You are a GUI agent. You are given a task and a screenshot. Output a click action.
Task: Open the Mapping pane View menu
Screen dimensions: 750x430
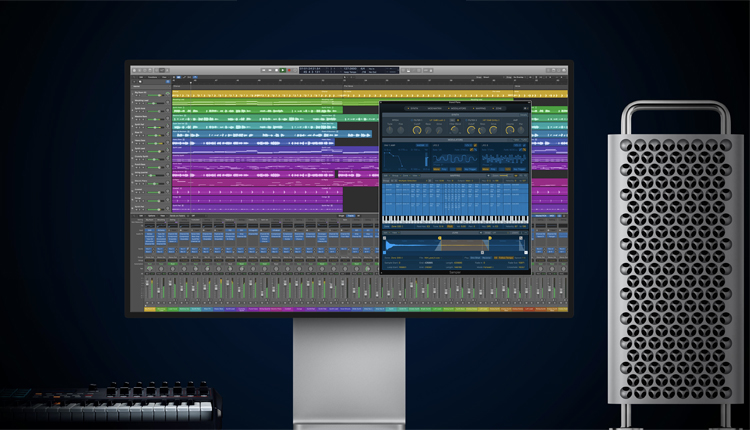(x=415, y=176)
